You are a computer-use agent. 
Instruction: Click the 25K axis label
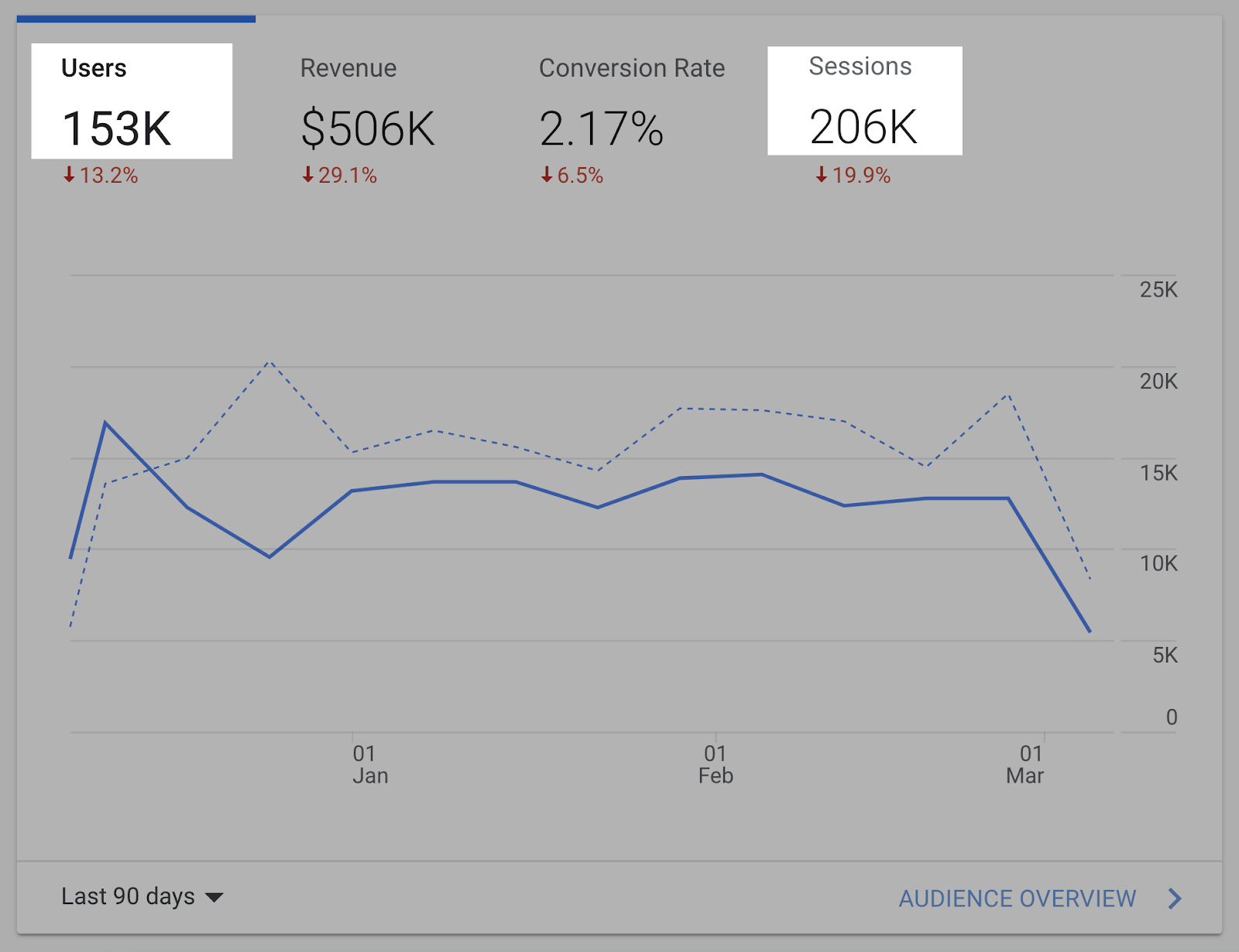pos(1158,290)
